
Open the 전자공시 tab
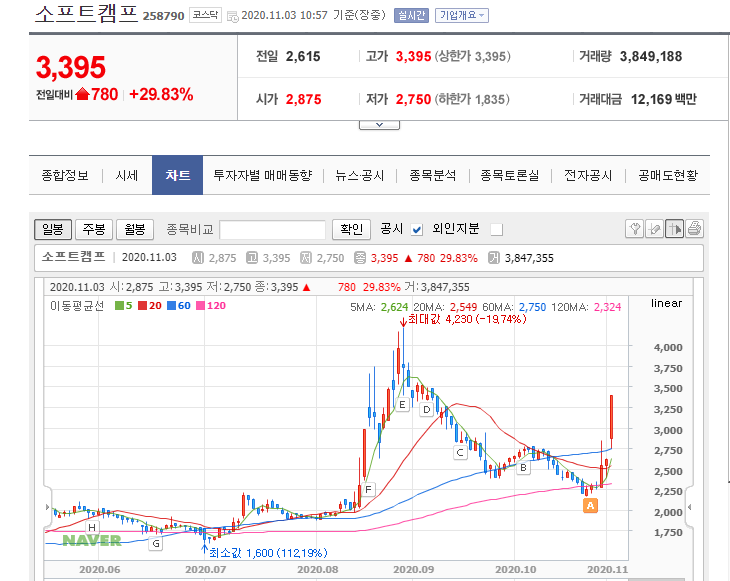(588, 176)
